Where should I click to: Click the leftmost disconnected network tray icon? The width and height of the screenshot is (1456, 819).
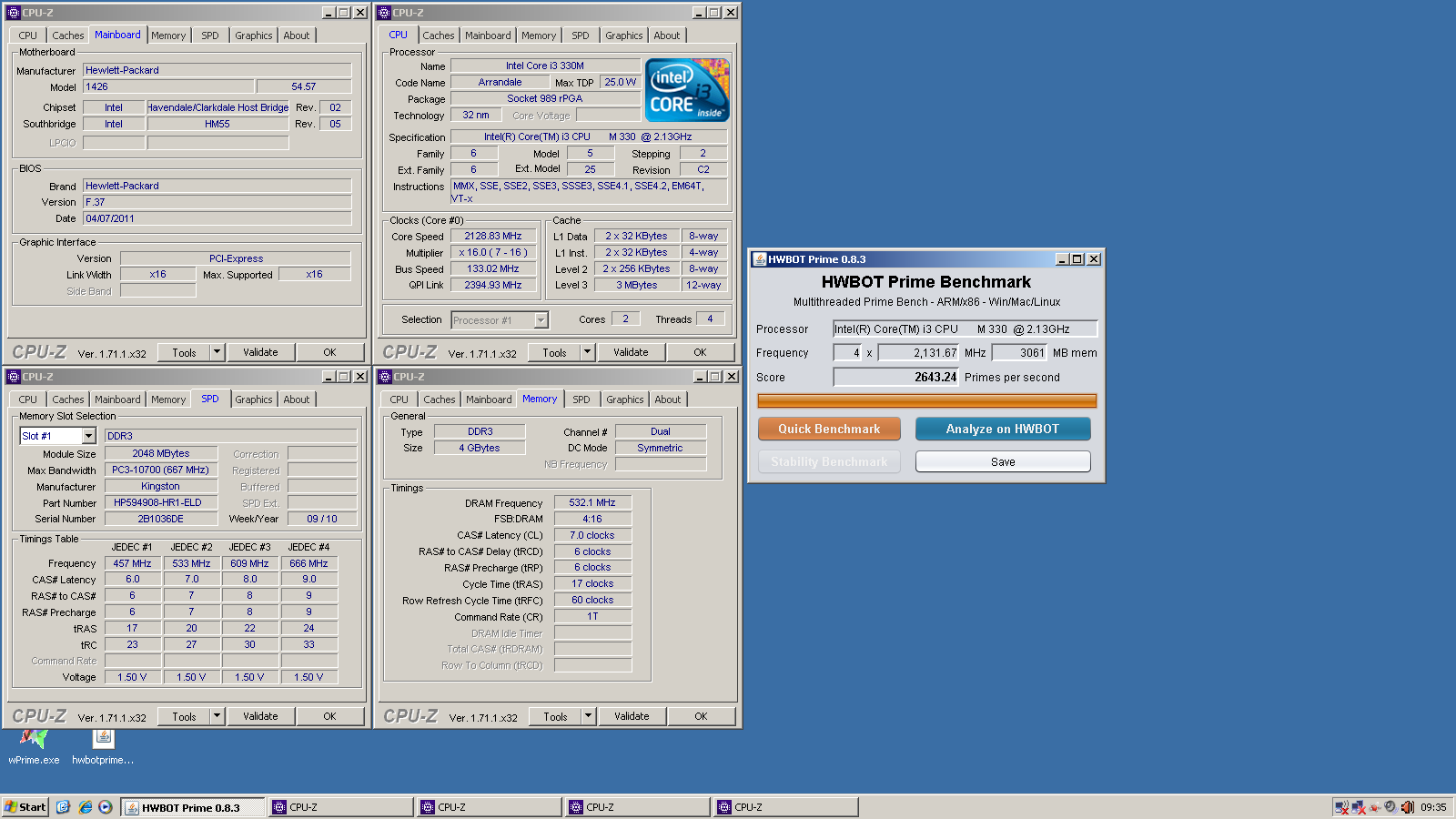[1341, 807]
